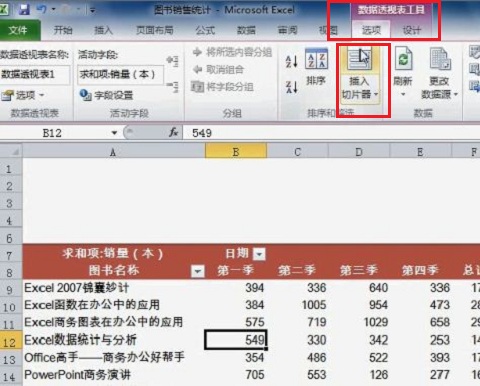This screenshot has width=480, height=386.
Task: Switch to the 页面布局 ribbon tab
Action: click(154, 30)
